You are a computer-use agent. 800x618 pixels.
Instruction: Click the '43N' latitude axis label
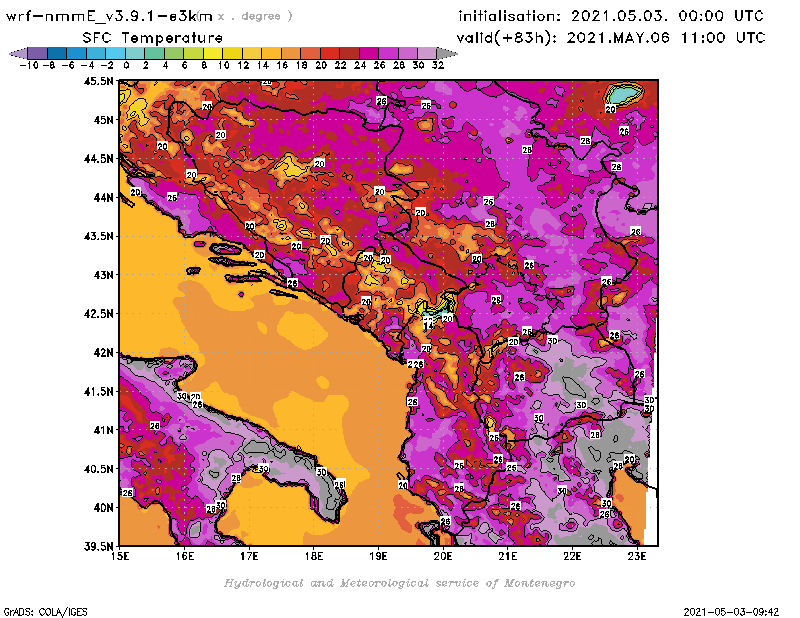pos(103,275)
